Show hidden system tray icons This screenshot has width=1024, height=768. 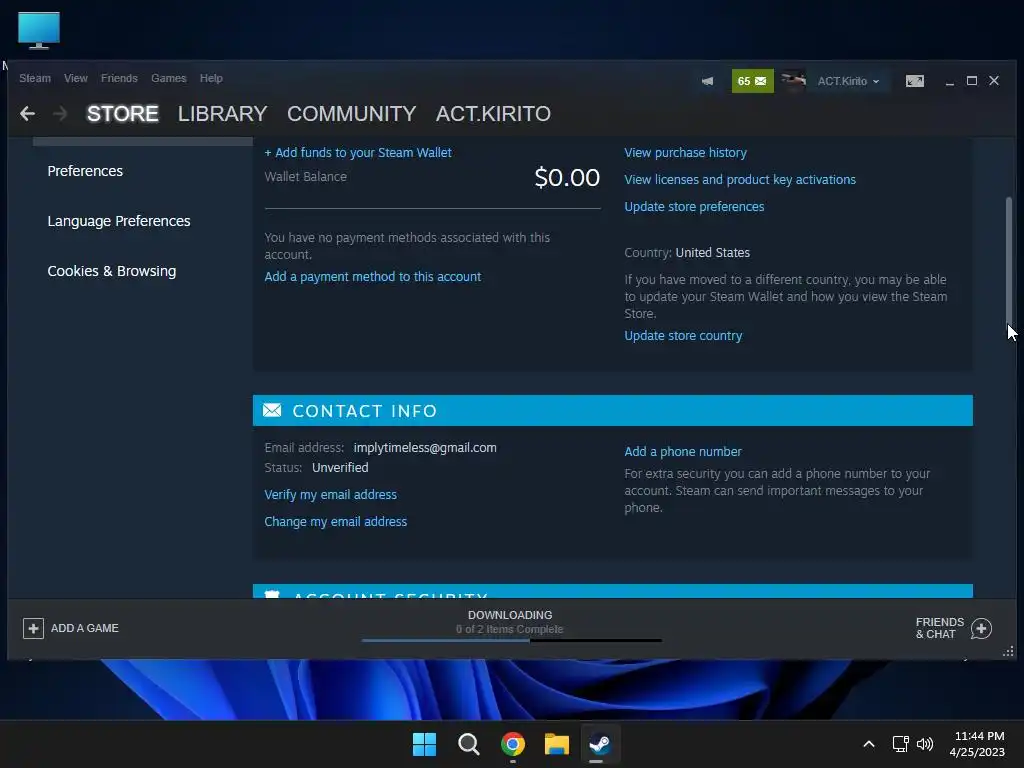click(869, 744)
